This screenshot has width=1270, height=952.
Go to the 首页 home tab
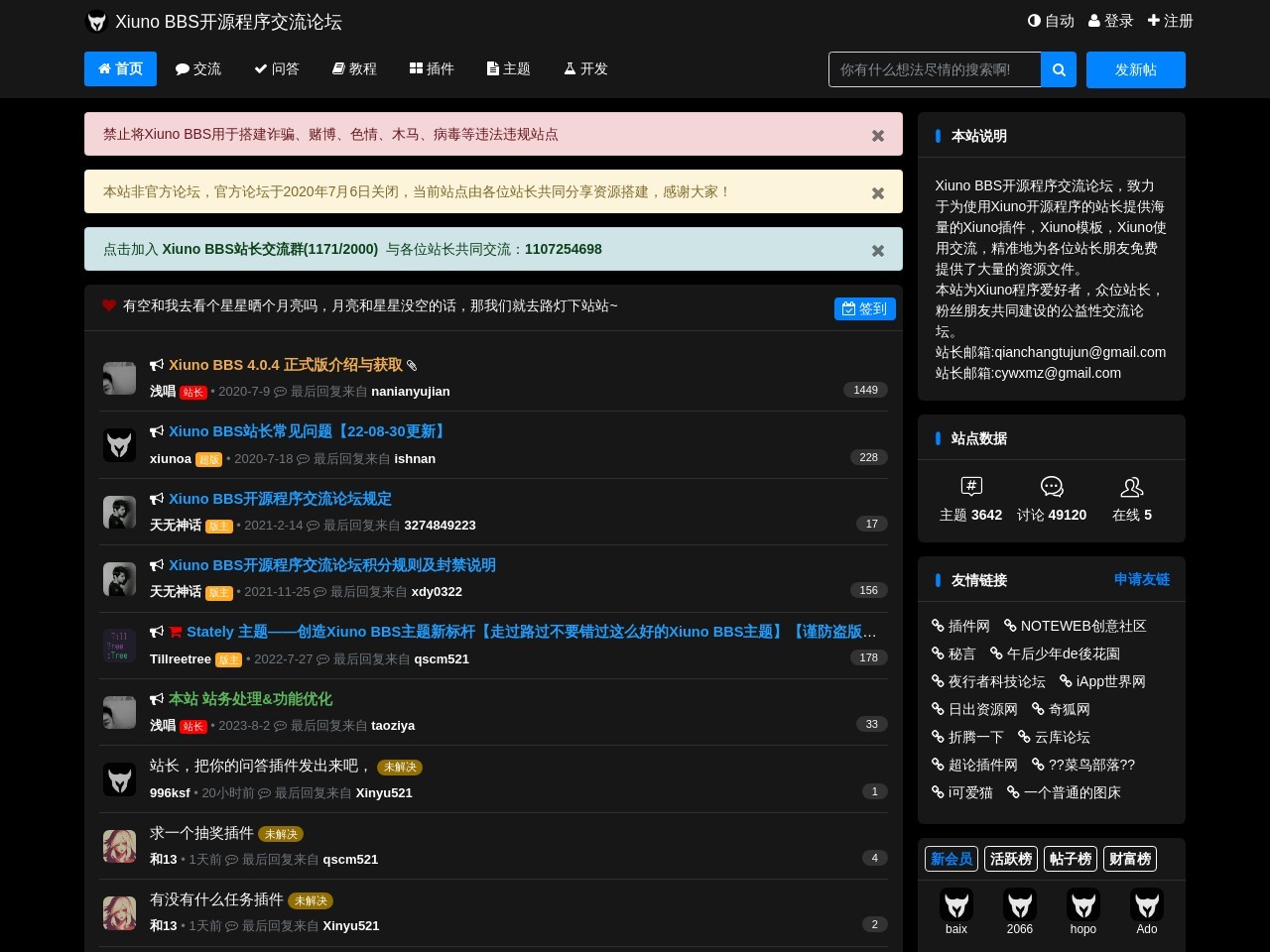[x=120, y=68]
